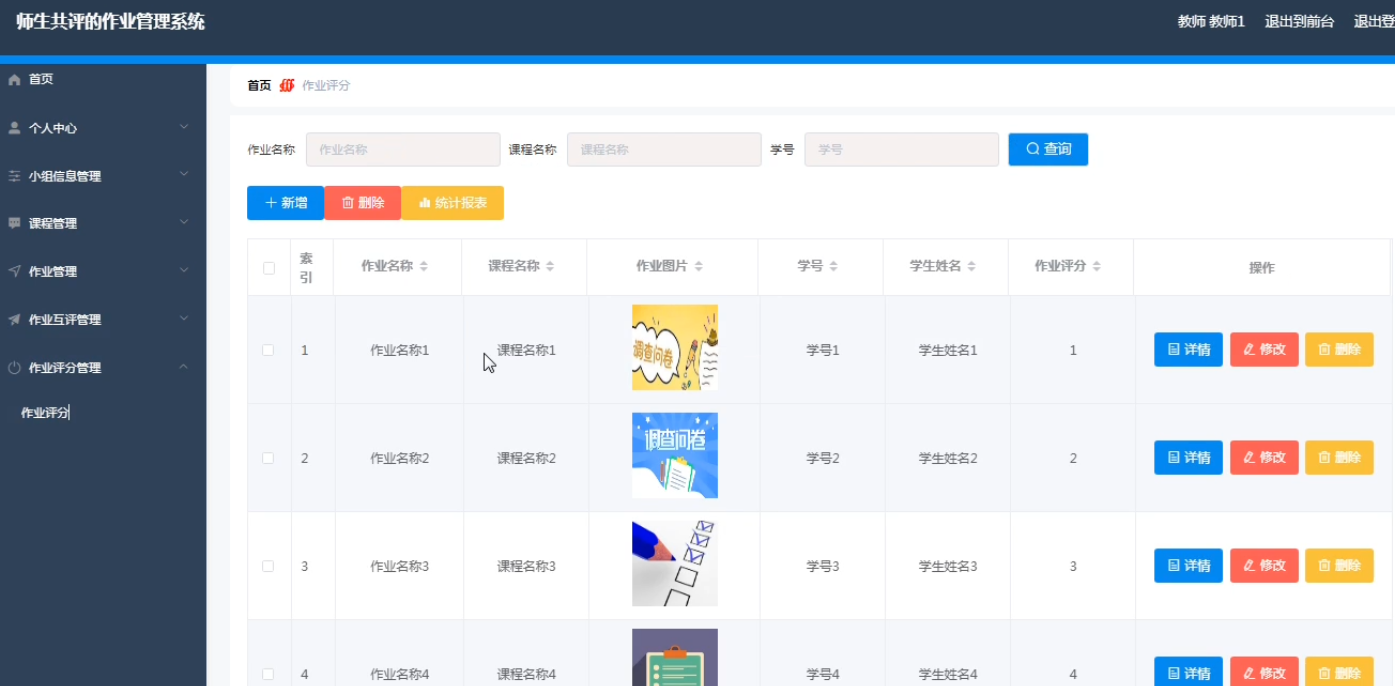Viewport: 1395px width, 686px height.
Task: Click 退出到前台 in the top bar
Action: pos(1299,21)
